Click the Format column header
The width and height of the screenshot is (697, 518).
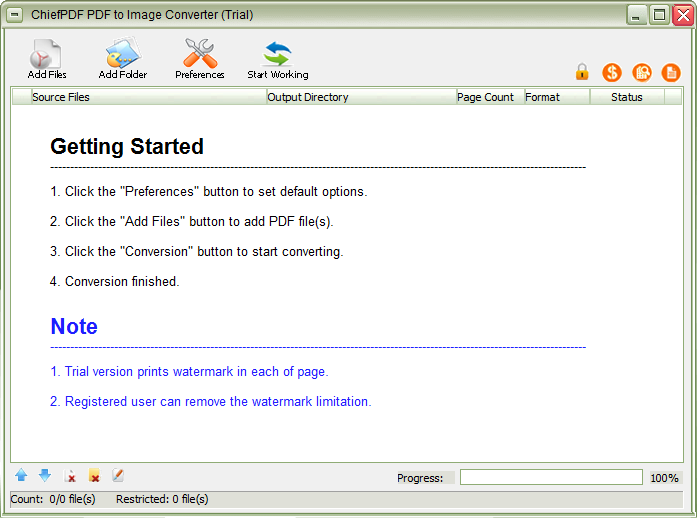[x=557, y=97]
